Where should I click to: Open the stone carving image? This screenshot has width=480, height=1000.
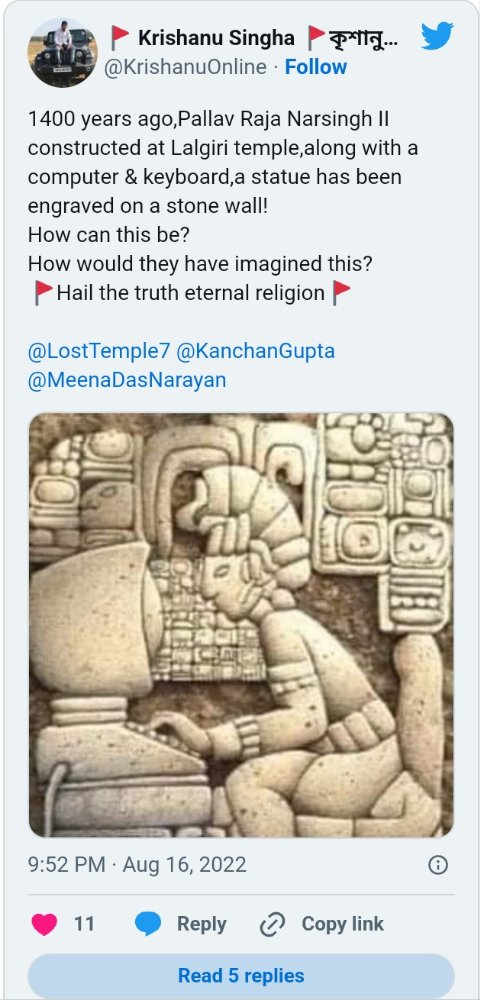click(x=241, y=625)
